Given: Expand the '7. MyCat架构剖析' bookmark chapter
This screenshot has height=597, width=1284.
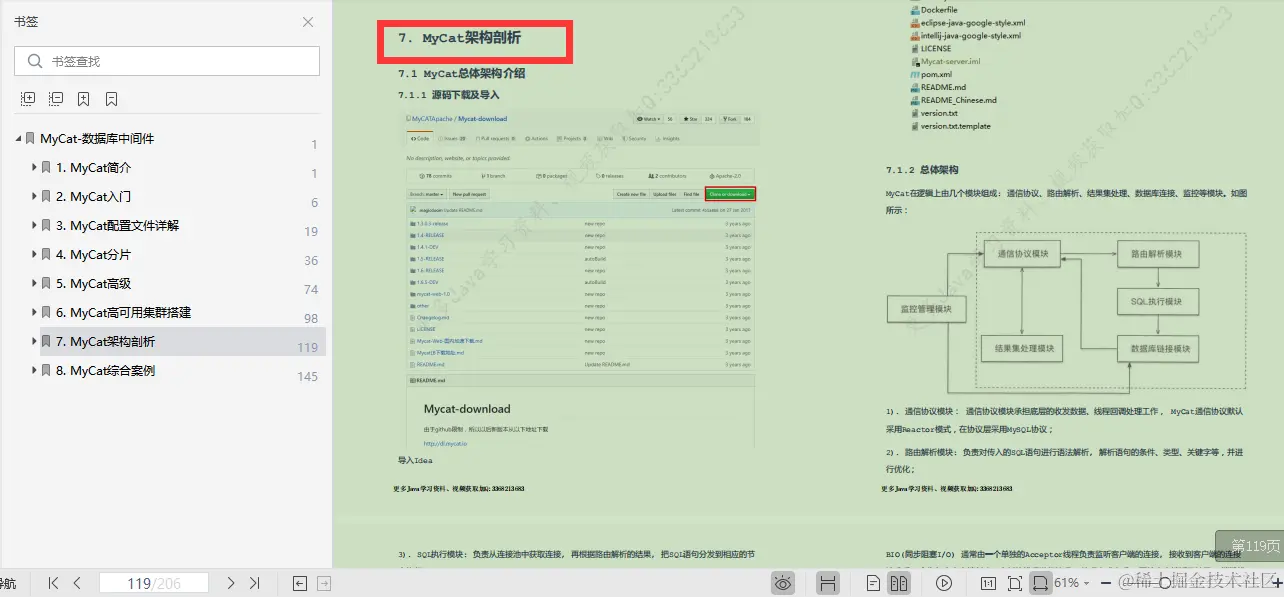Looking at the screenshot, I should click(35, 341).
